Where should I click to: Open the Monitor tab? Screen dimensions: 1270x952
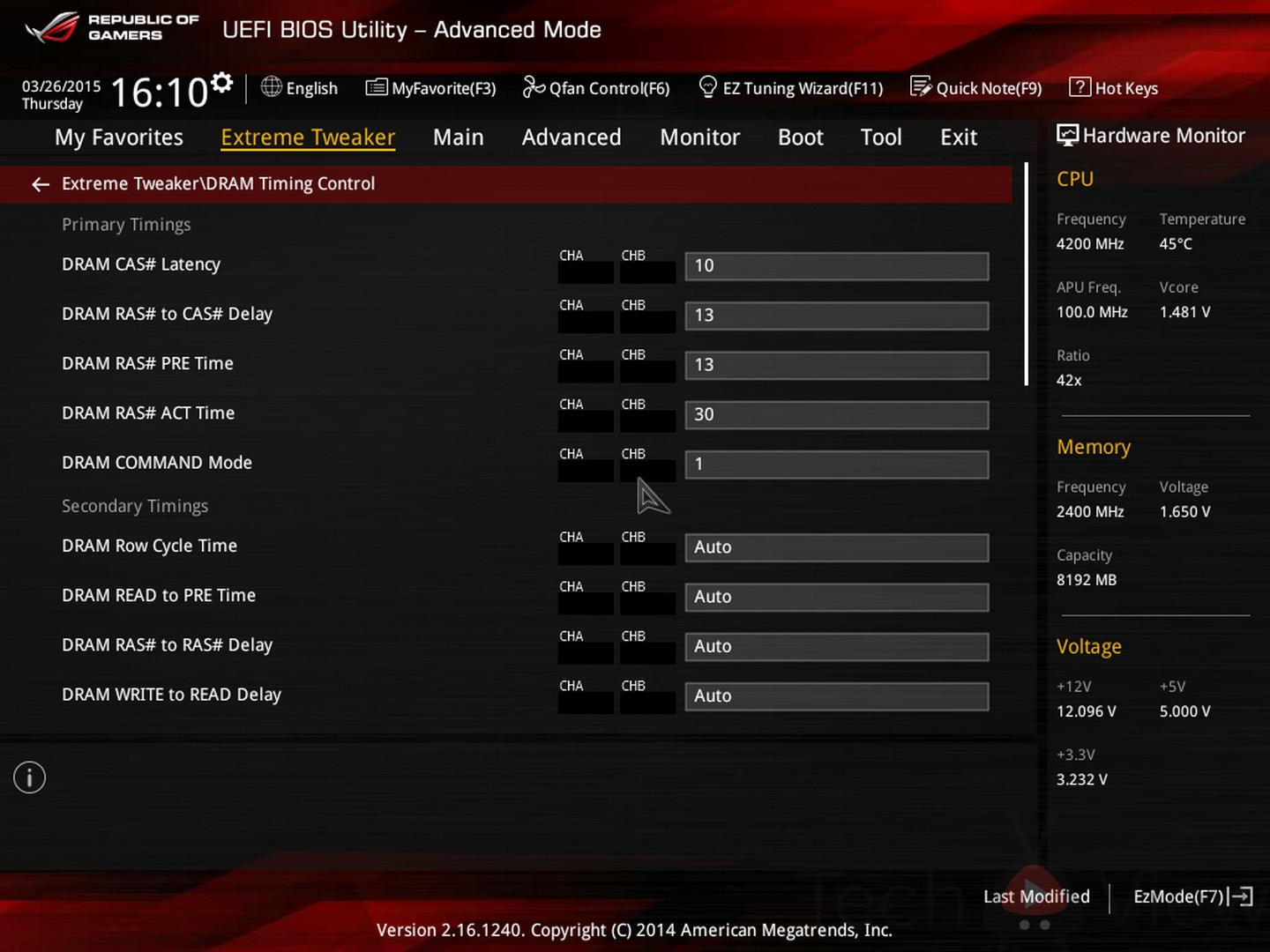coord(700,138)
